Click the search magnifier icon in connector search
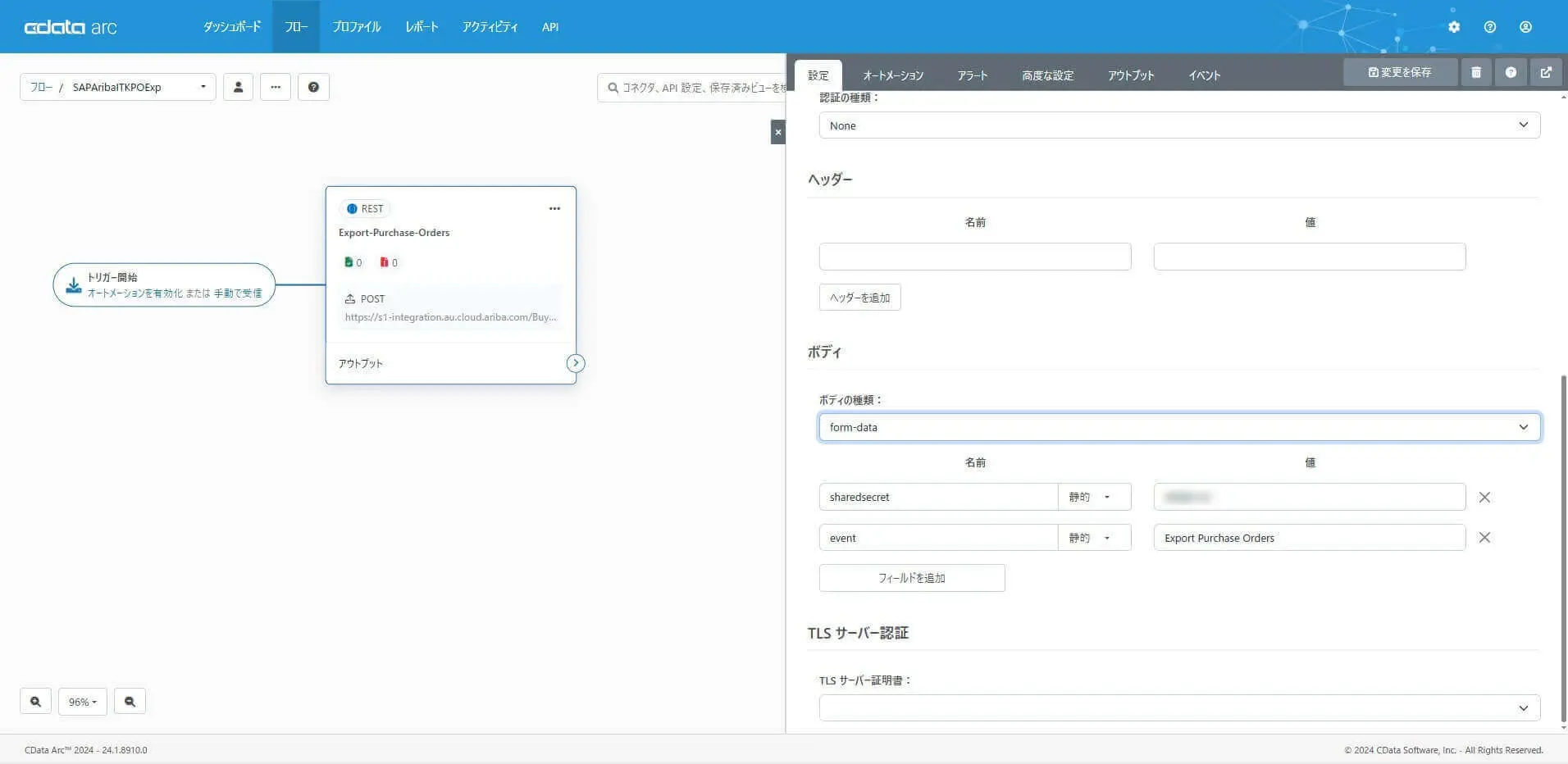Screen dimensions: 1568x764 [613, 88]
